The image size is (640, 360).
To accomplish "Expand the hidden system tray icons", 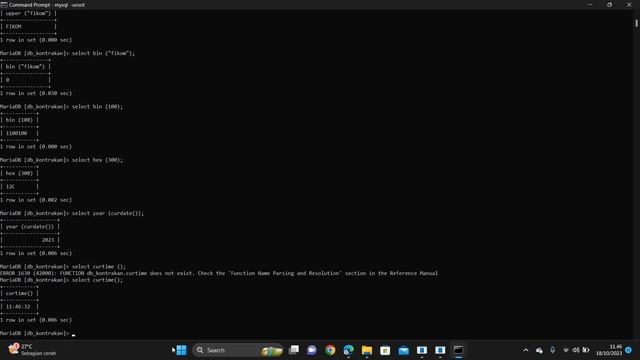I will coord(526,350).
